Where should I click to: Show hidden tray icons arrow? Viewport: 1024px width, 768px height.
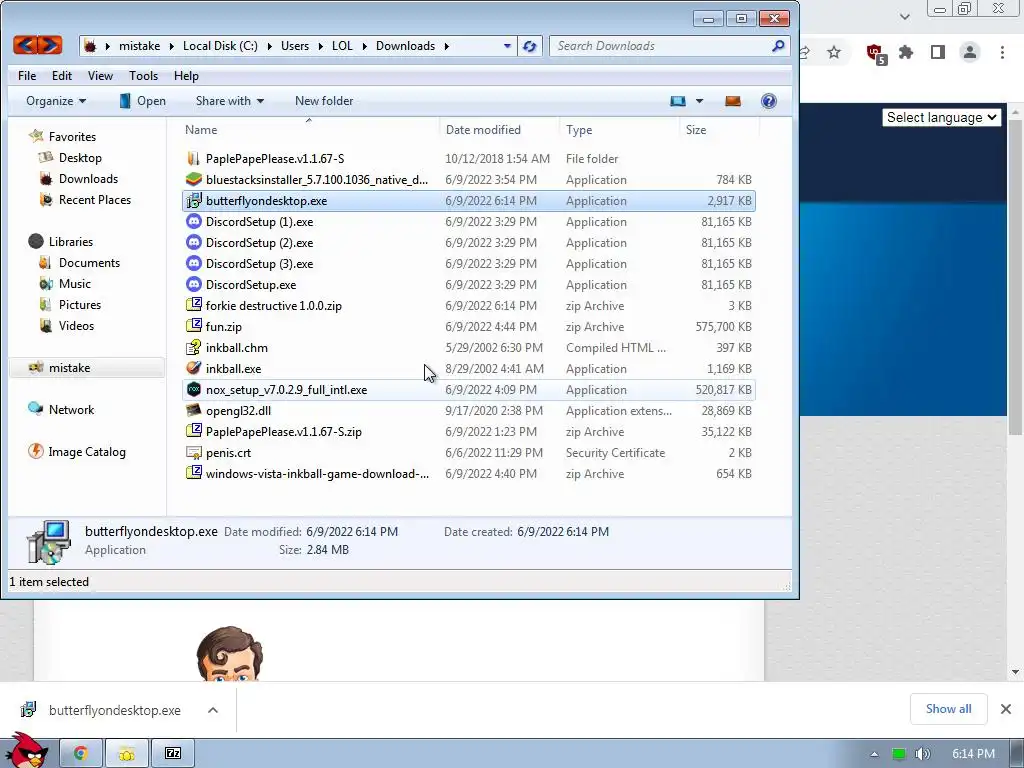(874, 754)
